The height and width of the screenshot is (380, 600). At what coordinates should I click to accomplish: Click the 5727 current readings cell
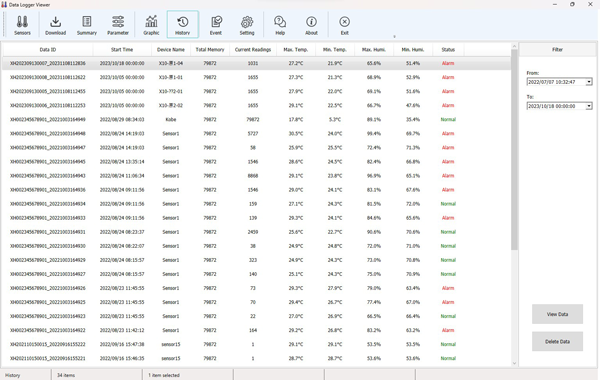tap(253, 134)
